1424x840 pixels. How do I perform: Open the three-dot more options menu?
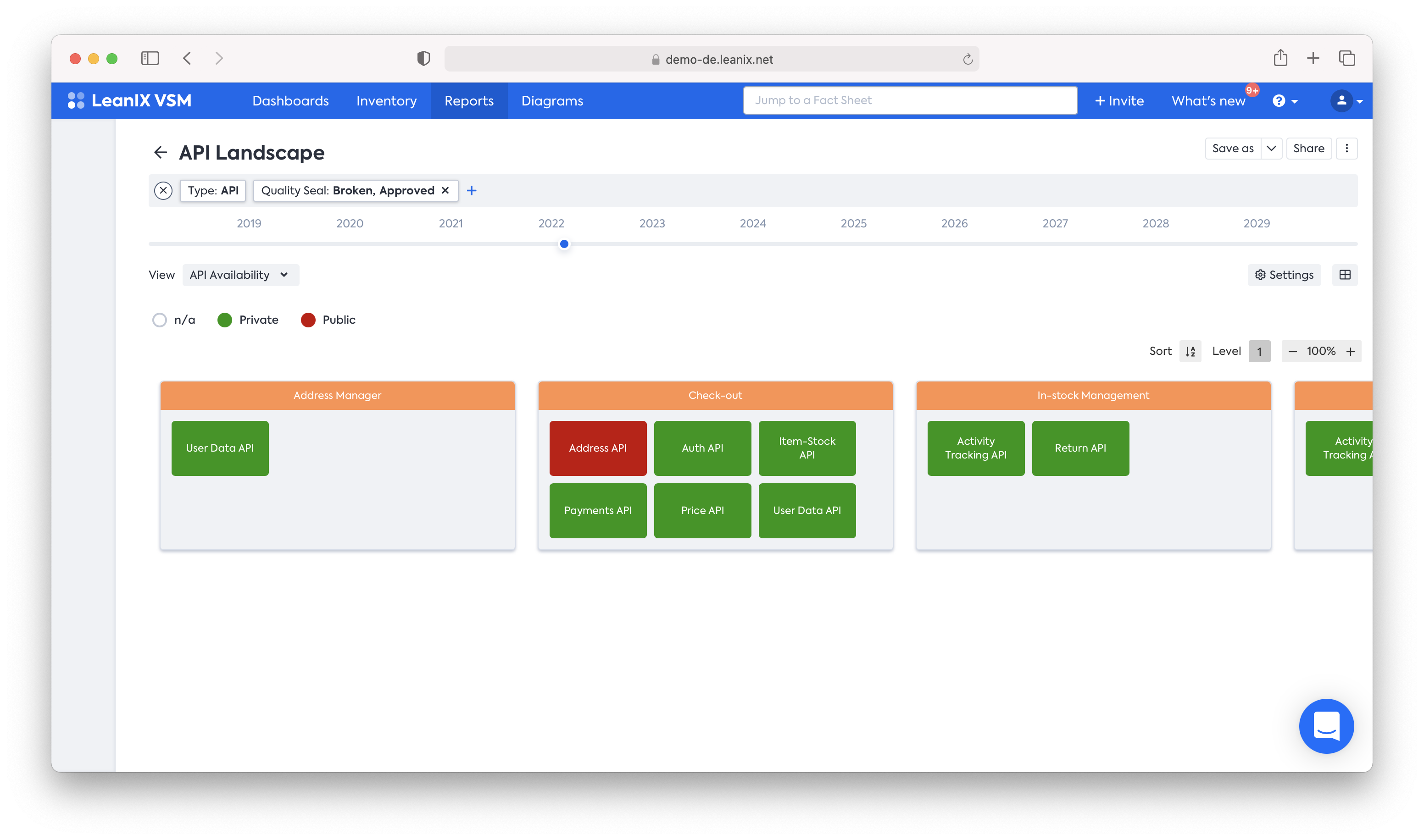click(x=1346, y=148)
